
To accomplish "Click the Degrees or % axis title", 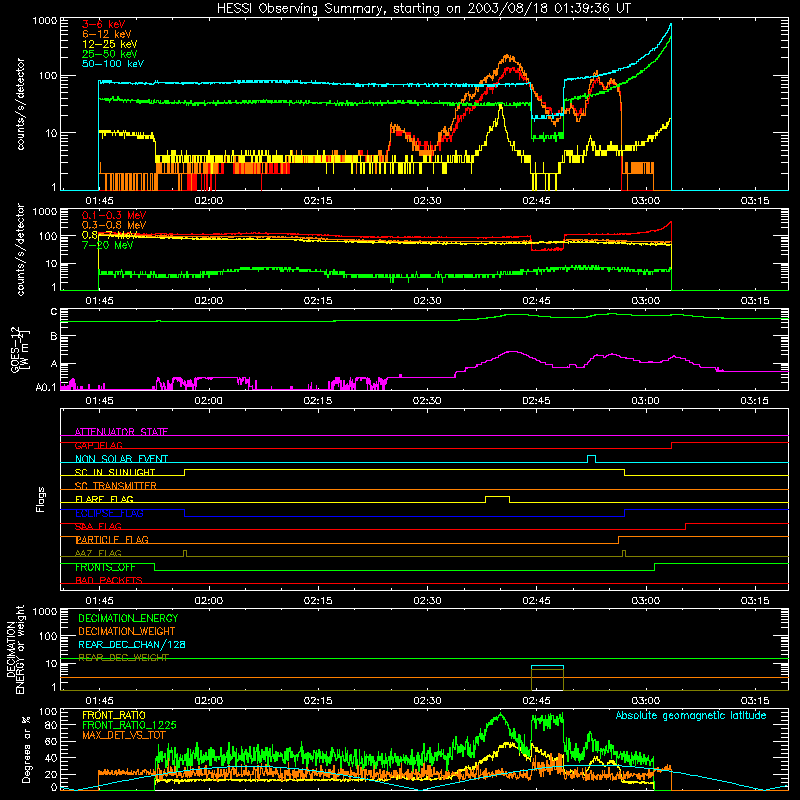I will click(26, 749).
